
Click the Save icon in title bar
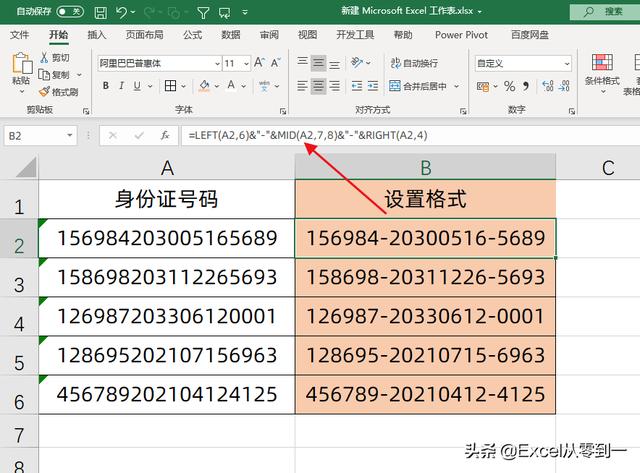(x=100, y=13)
